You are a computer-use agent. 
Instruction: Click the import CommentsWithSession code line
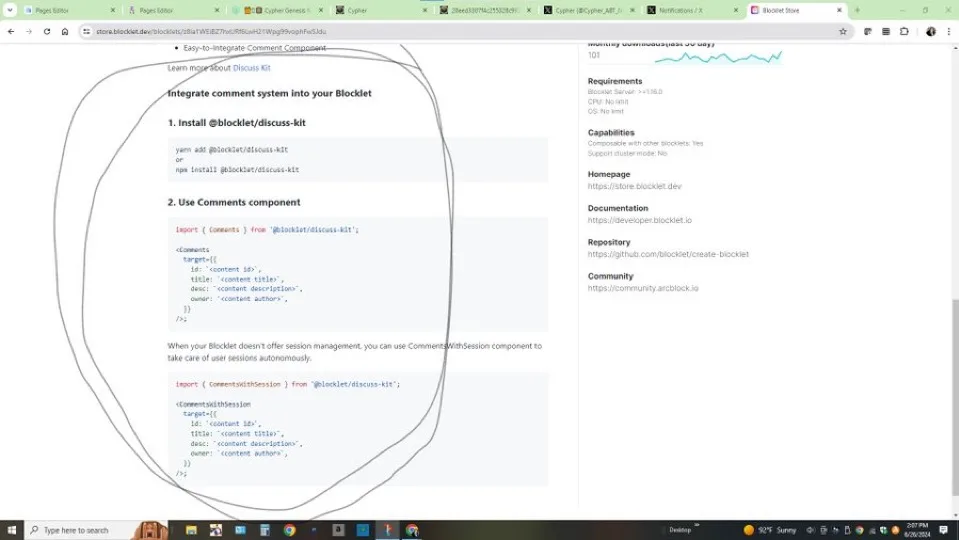click(x=287, y=384)
